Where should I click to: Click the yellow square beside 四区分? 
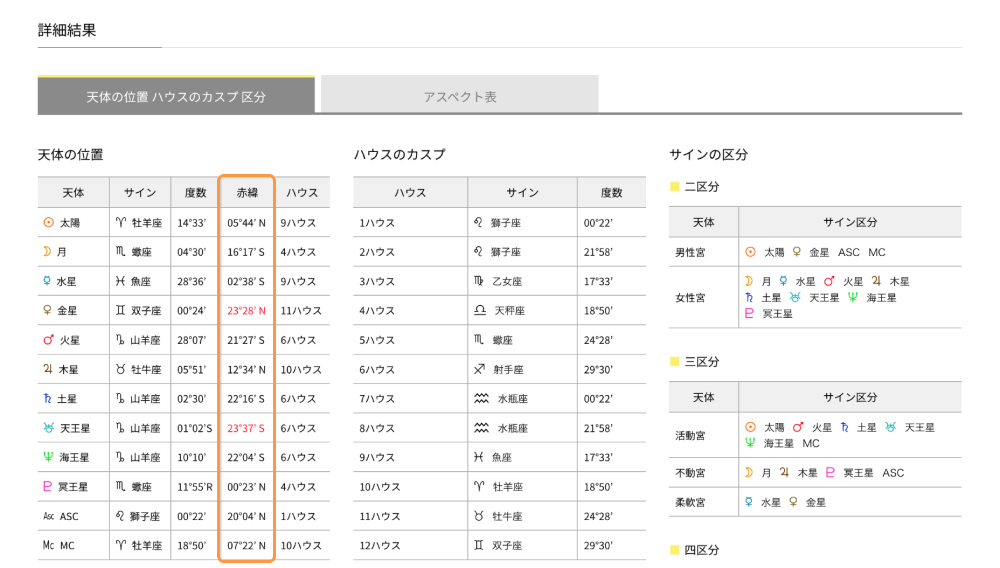pyautogui.click(x=674, y=550)
